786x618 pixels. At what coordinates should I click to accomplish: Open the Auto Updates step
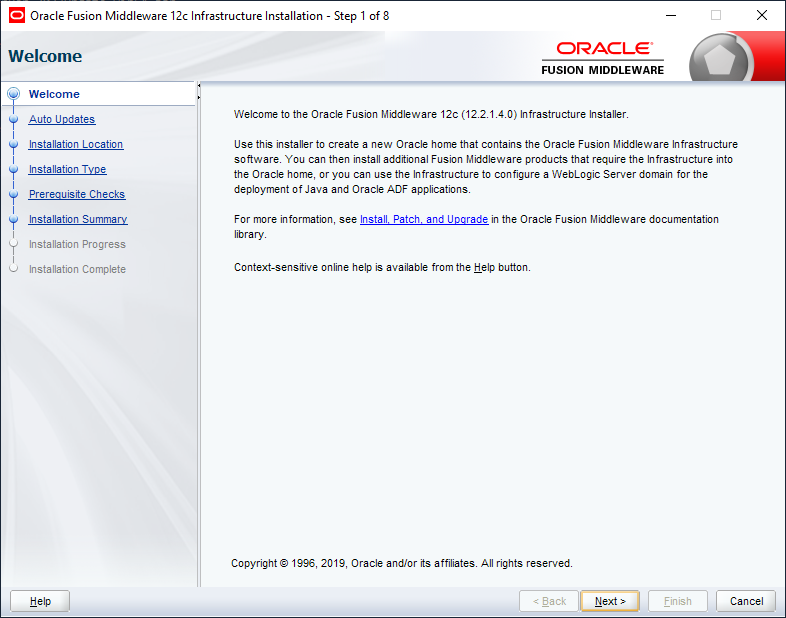62,119
